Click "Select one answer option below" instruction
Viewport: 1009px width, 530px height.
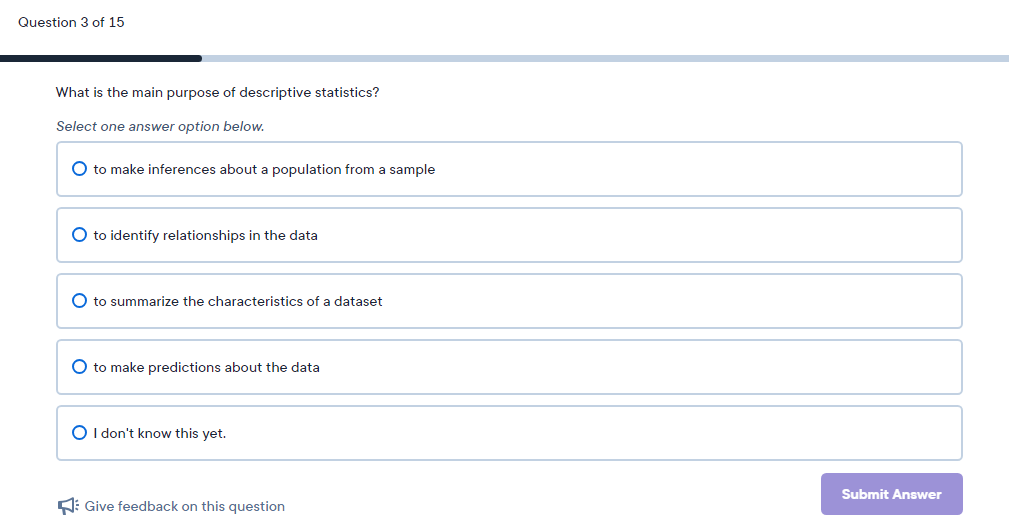[x=160, y=126]
